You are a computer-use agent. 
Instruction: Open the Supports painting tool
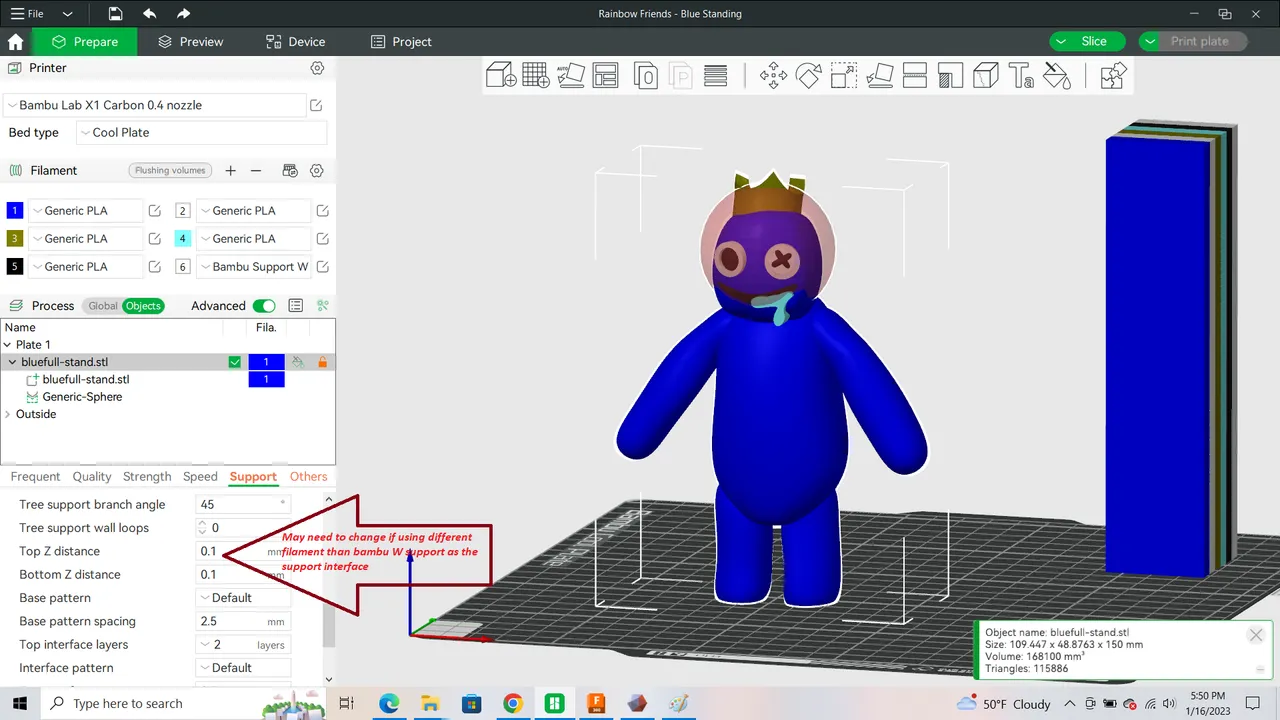tap(950, 75)
